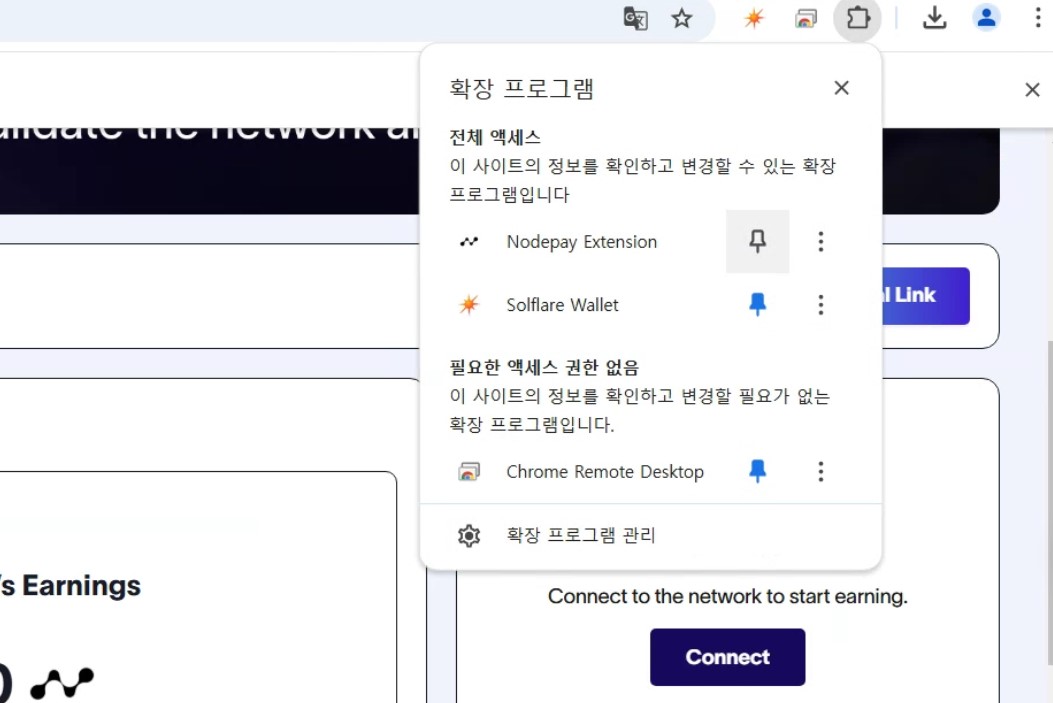Click the partially hidden Link button
Viewport: 1053px width, 703px height.
pos(925,295)
